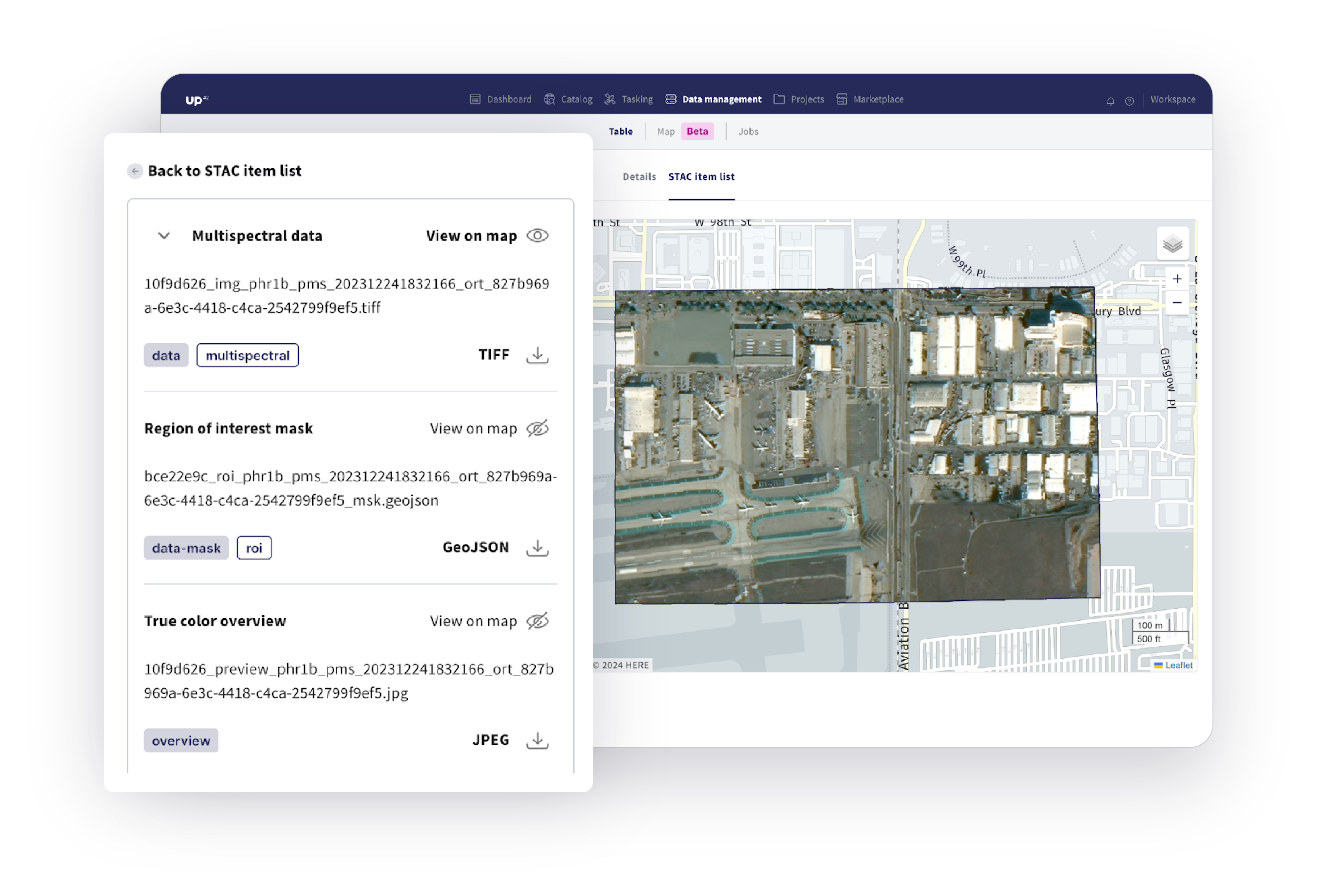Open the notifications bell
The height and width of the screenshot is (896, 1317).
pos(1110,101)
